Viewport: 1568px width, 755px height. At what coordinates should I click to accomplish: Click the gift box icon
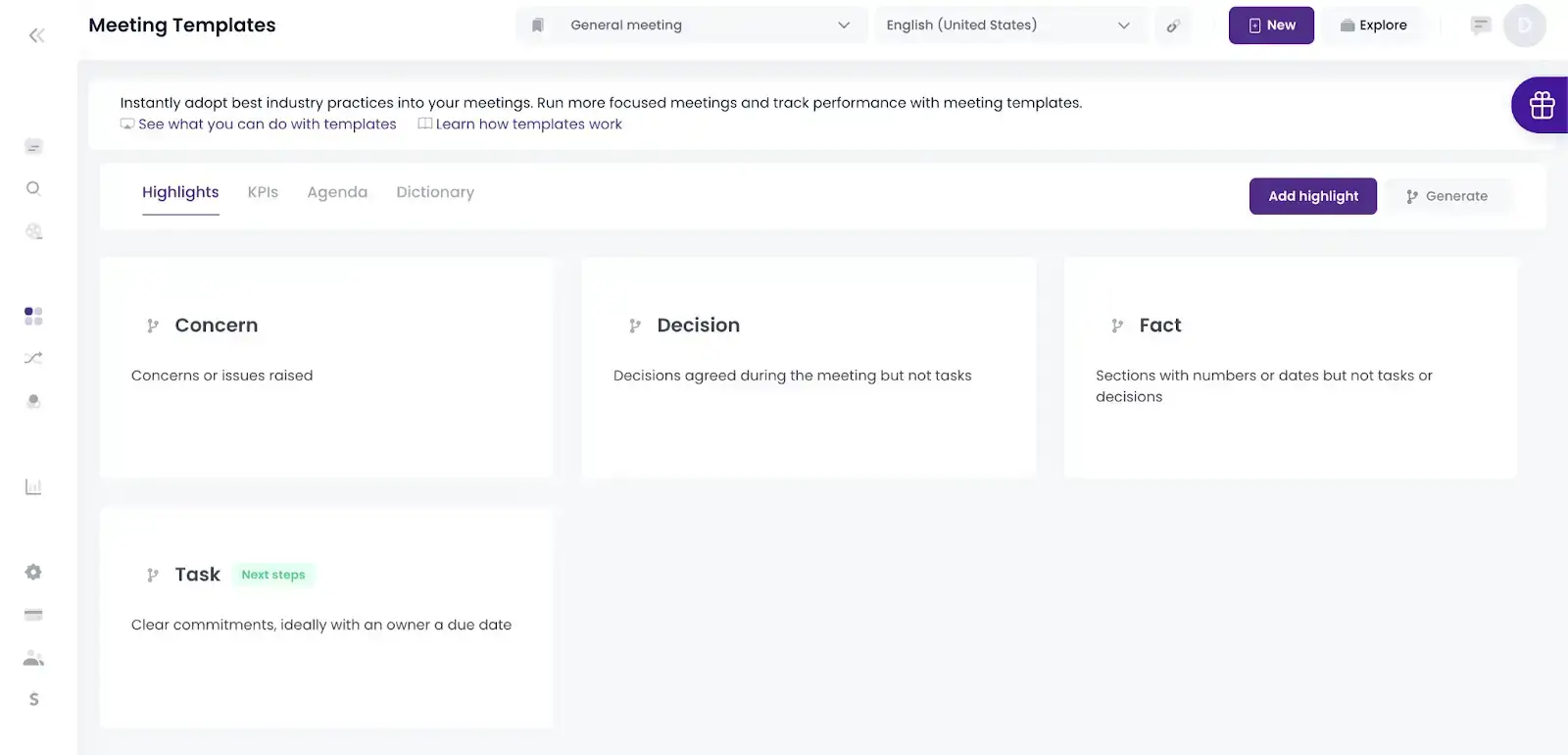point(1542,105)
